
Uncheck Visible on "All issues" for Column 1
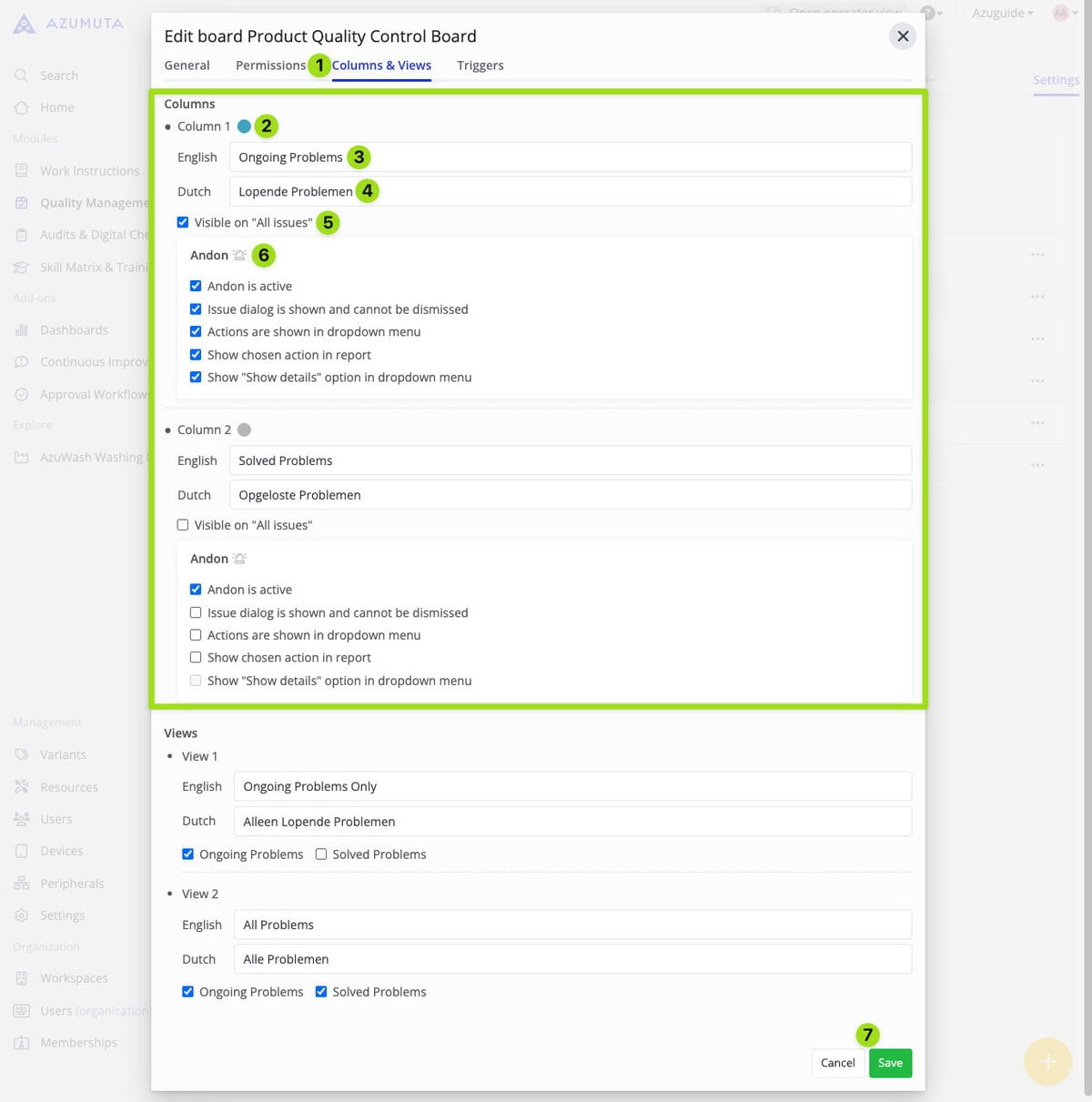pos(183,222)
